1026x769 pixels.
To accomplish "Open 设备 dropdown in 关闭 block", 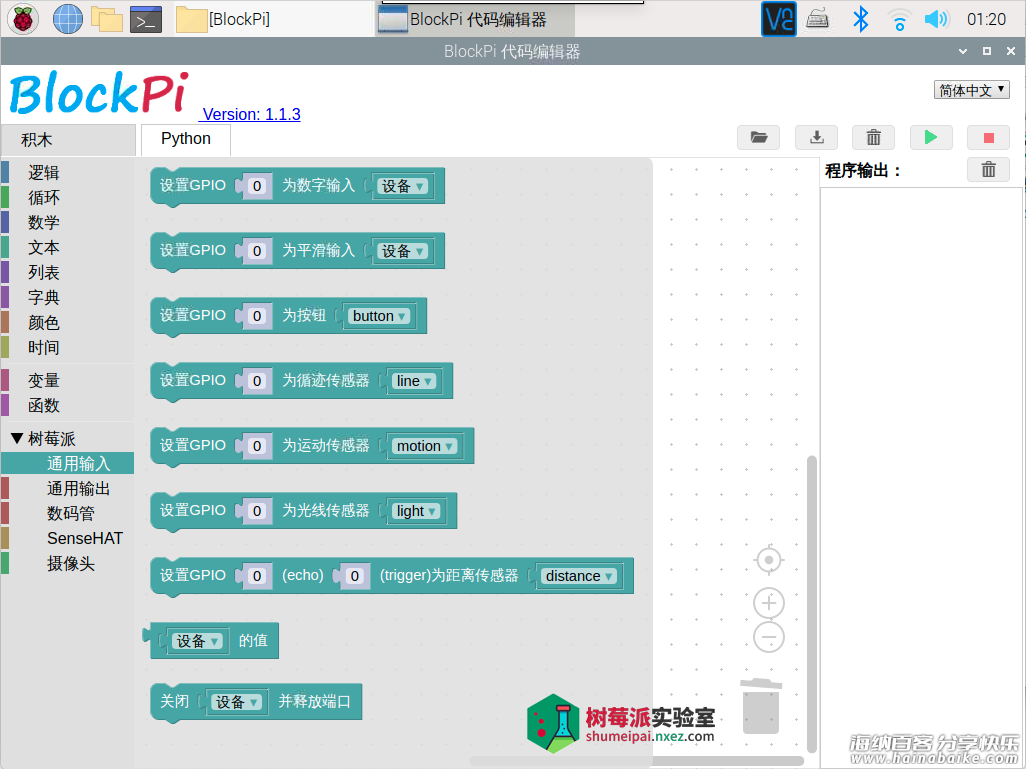I will [x=236, y=702].
